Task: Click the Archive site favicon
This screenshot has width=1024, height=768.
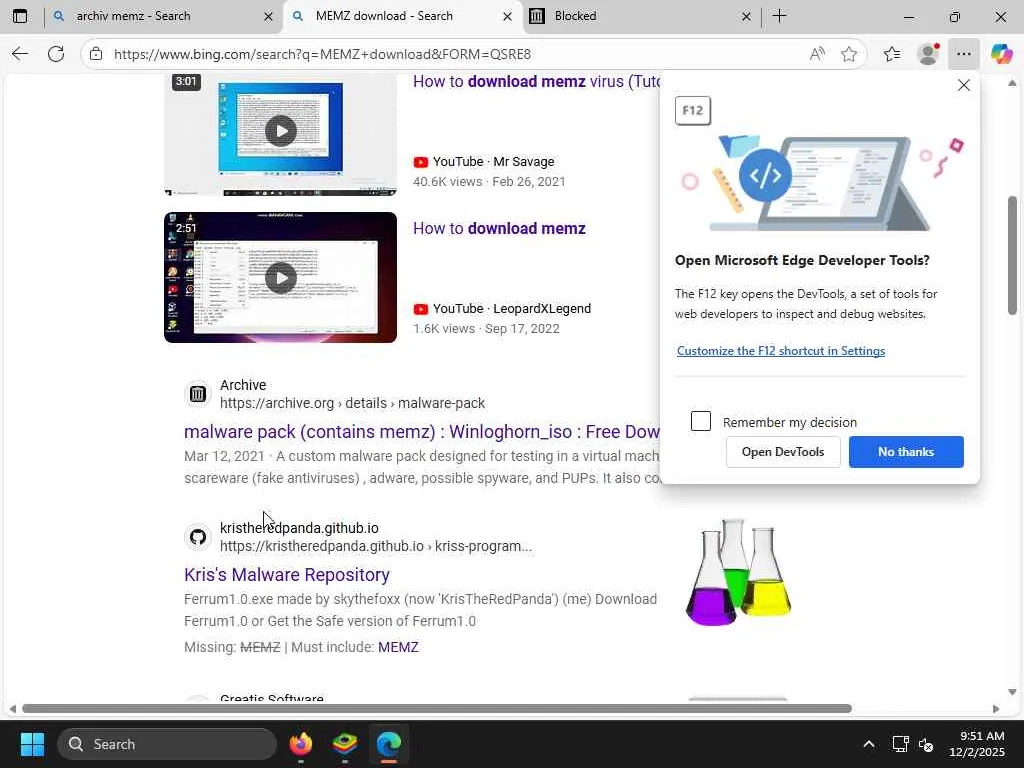Action: [198, 394]
